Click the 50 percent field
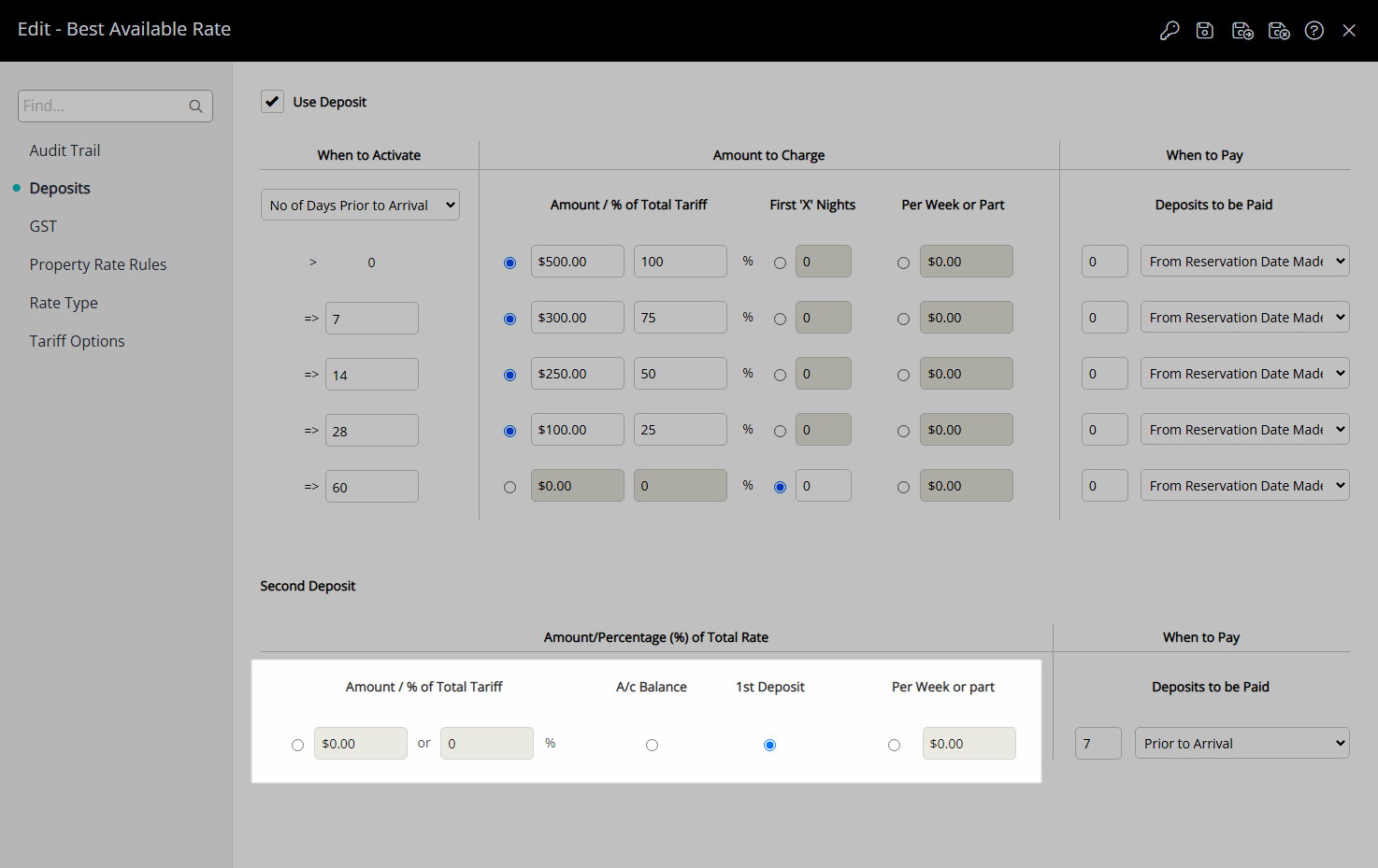Screen dimensions: 1378x868 pos(681,373)
